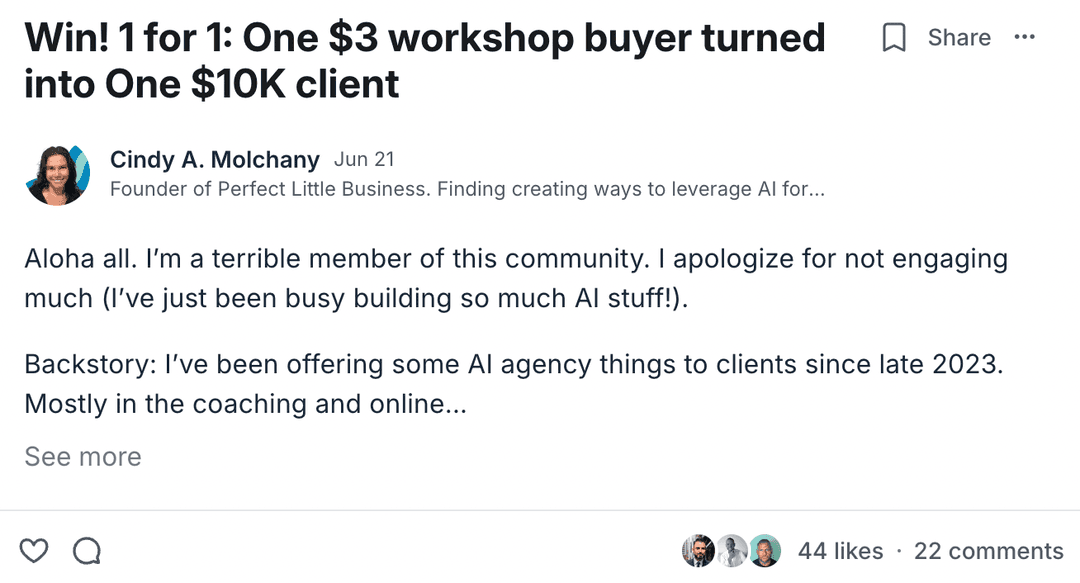Open the 22 comments link
The image size is (1080, 583).
[988, 551]
